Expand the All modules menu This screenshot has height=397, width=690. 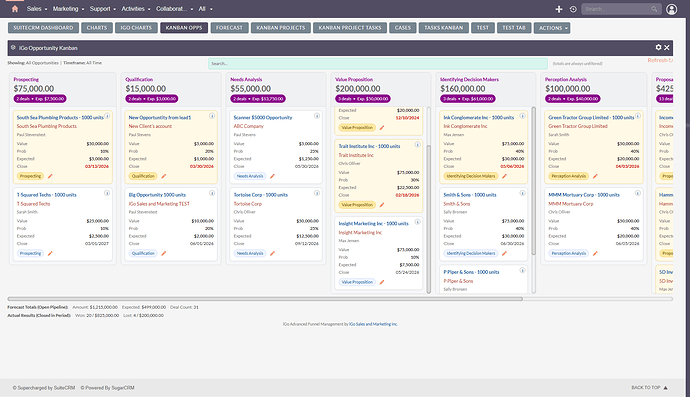tap(205, 9)
